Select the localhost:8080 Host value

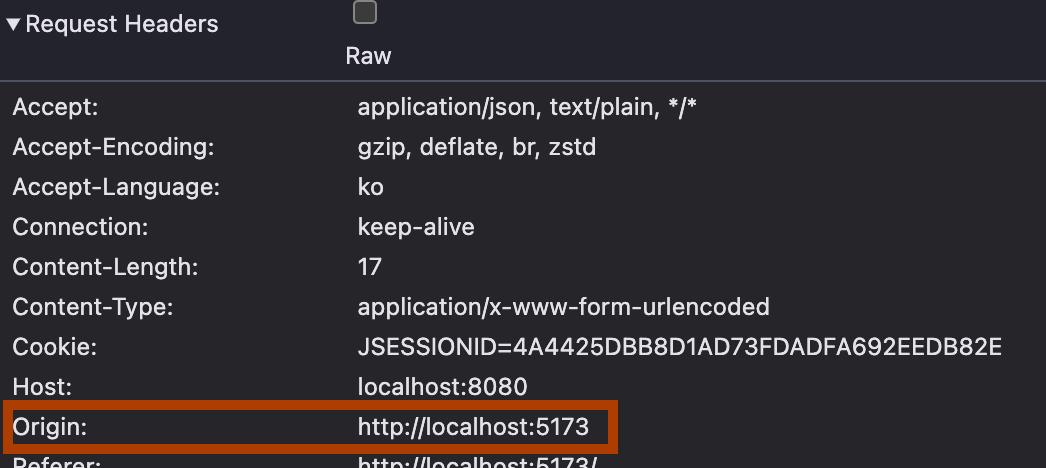442,387
